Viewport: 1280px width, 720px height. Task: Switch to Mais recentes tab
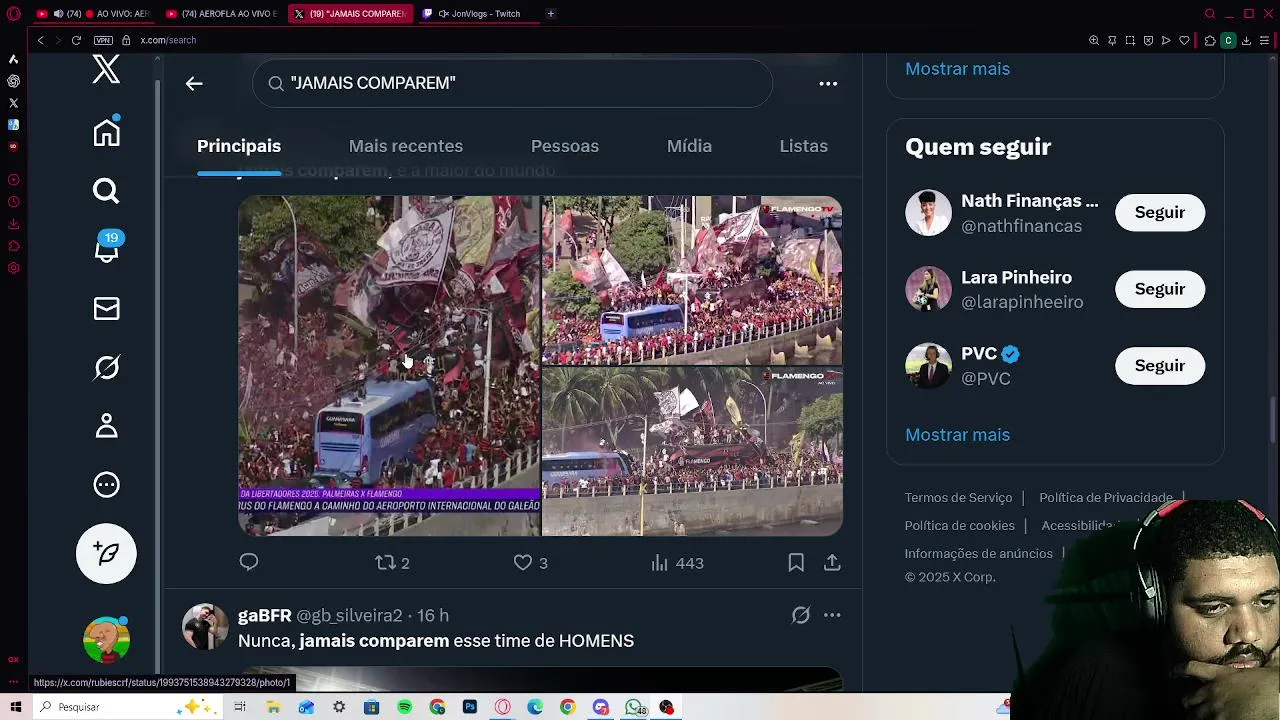pos(405,146)
